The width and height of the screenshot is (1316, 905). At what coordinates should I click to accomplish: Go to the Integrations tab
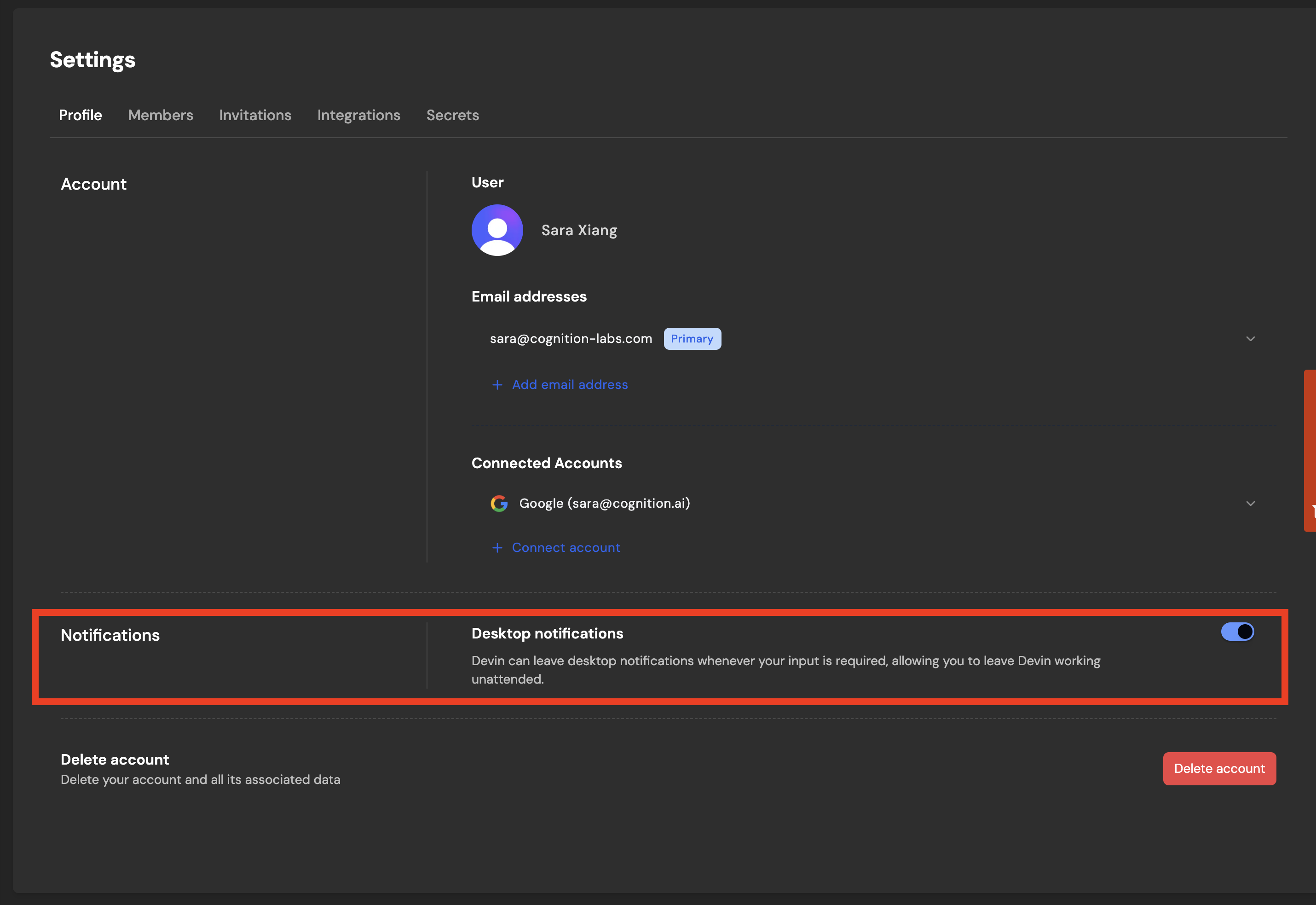pos(359,115)
